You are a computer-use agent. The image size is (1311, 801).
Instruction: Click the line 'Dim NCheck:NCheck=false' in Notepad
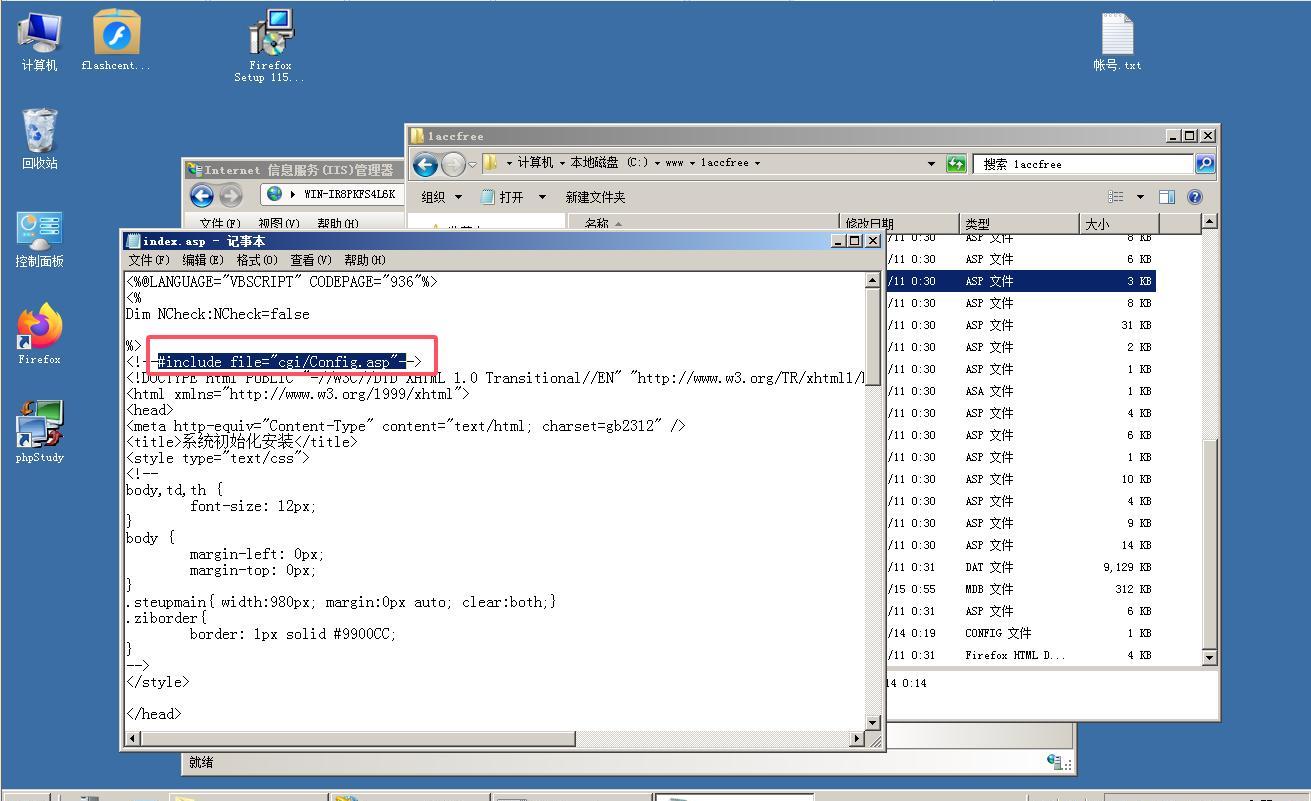(x=218, y=314)
